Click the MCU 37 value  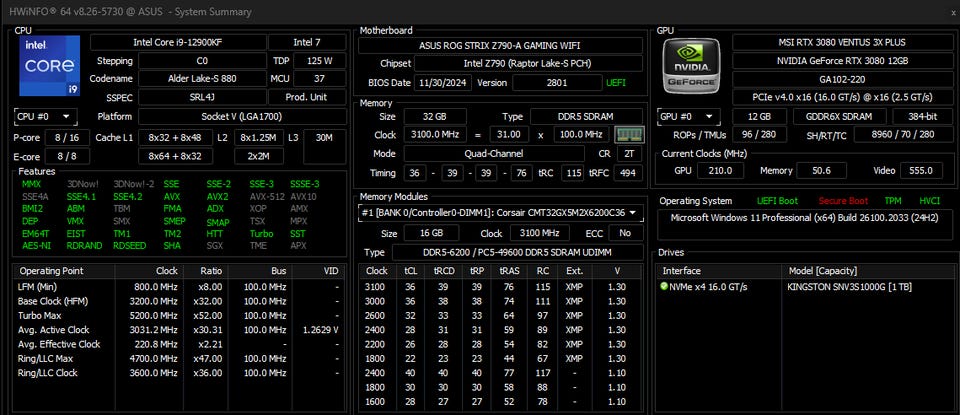pyautogui.click(x=320, y=78)
